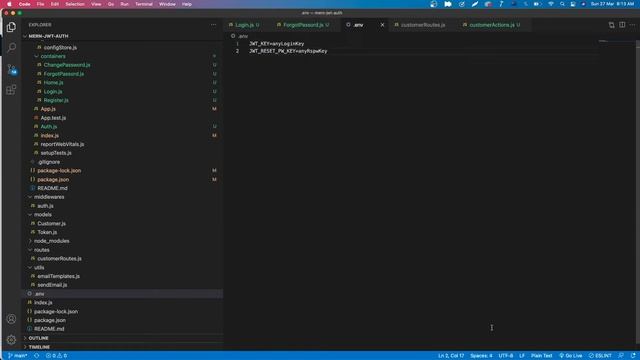Open Explorer panel more actions ellipsis
This screenshot has width=640, height=360.
coord(213,25)
